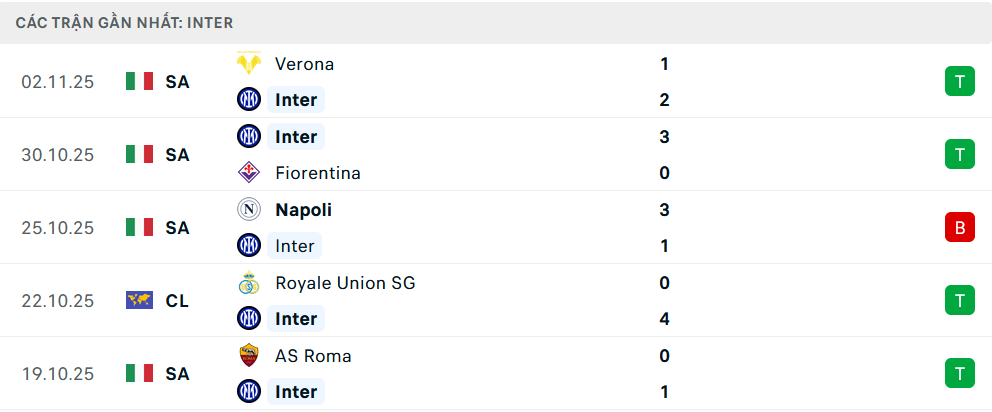Click the red B result badge
This screenshot has width=992, height=412.
tap(959, 228)
